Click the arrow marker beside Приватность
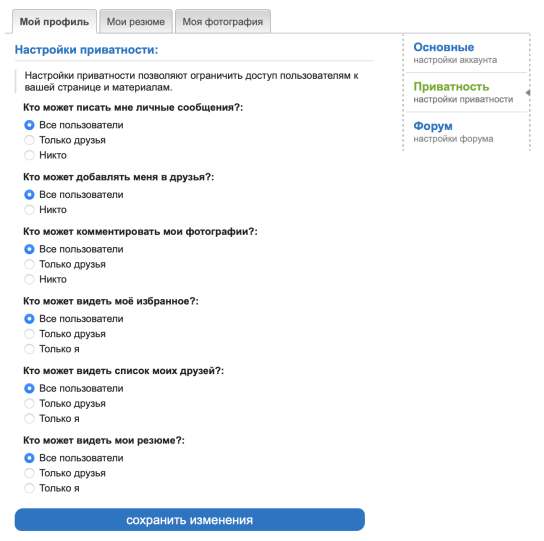 [528, 93]
